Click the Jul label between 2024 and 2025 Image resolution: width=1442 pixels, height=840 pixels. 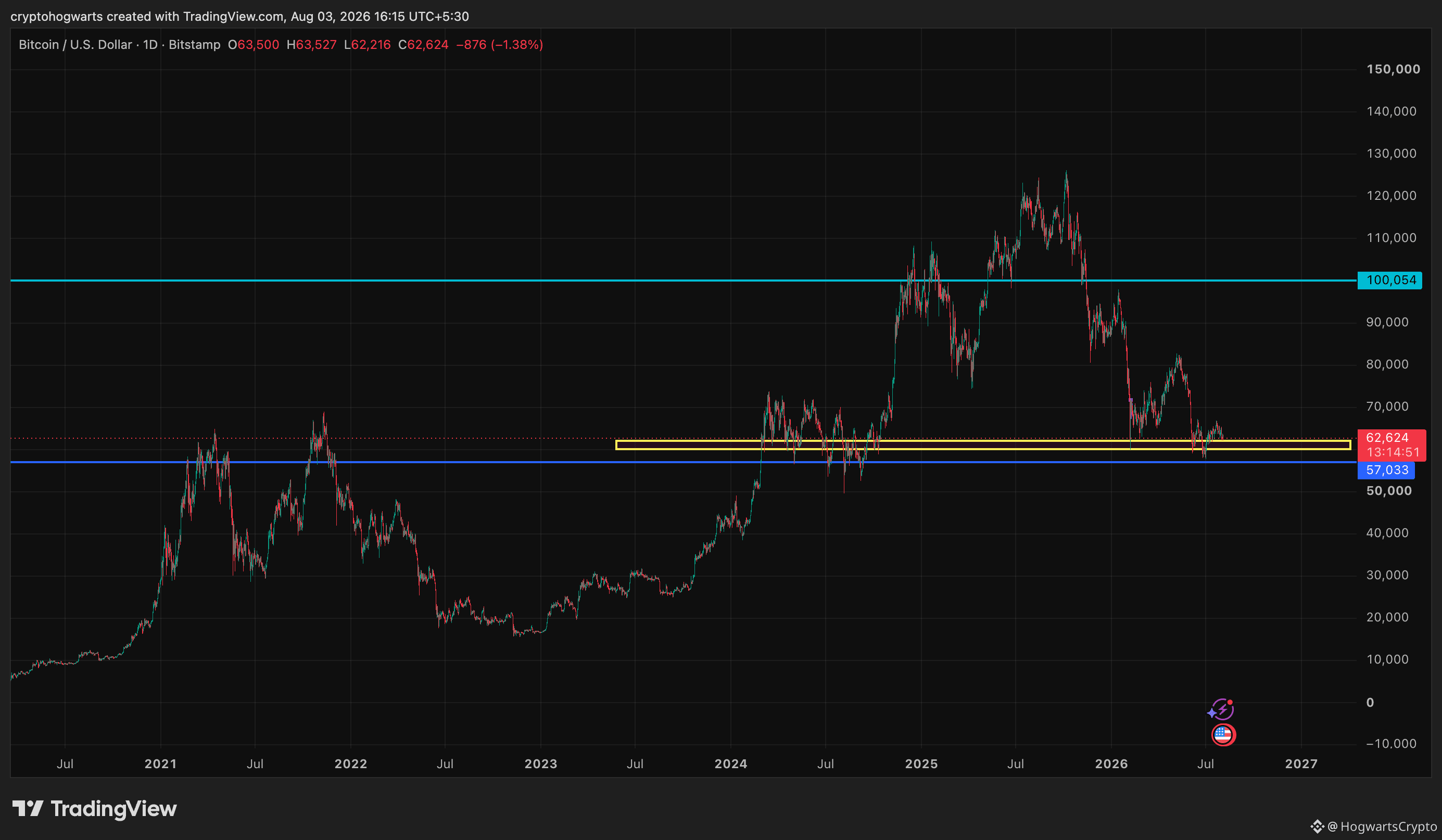(x=826, y=764)
